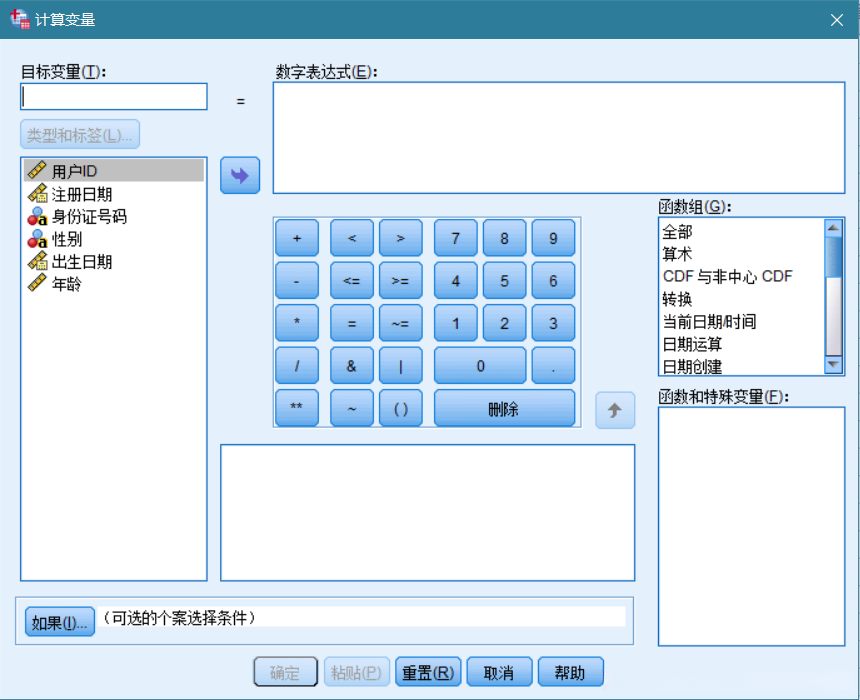Open help with the 帮助 button

point(570,671)
